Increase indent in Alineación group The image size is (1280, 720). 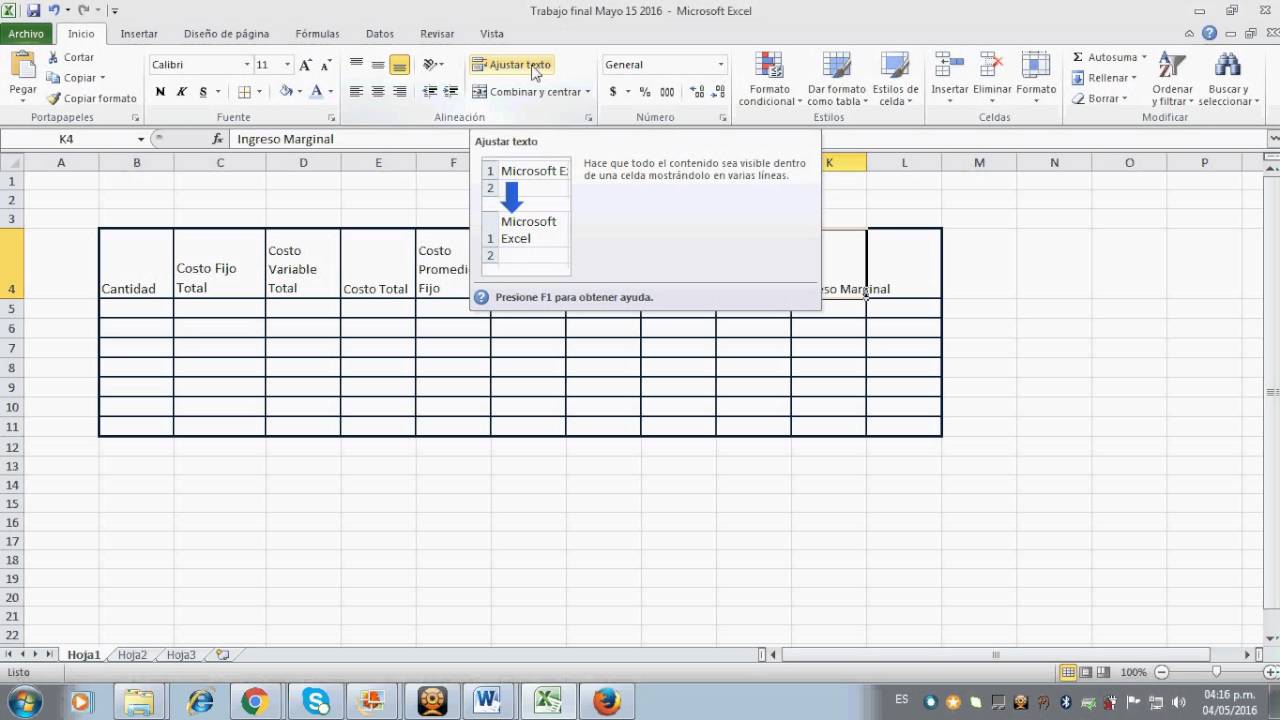click(x=451, y=92)
